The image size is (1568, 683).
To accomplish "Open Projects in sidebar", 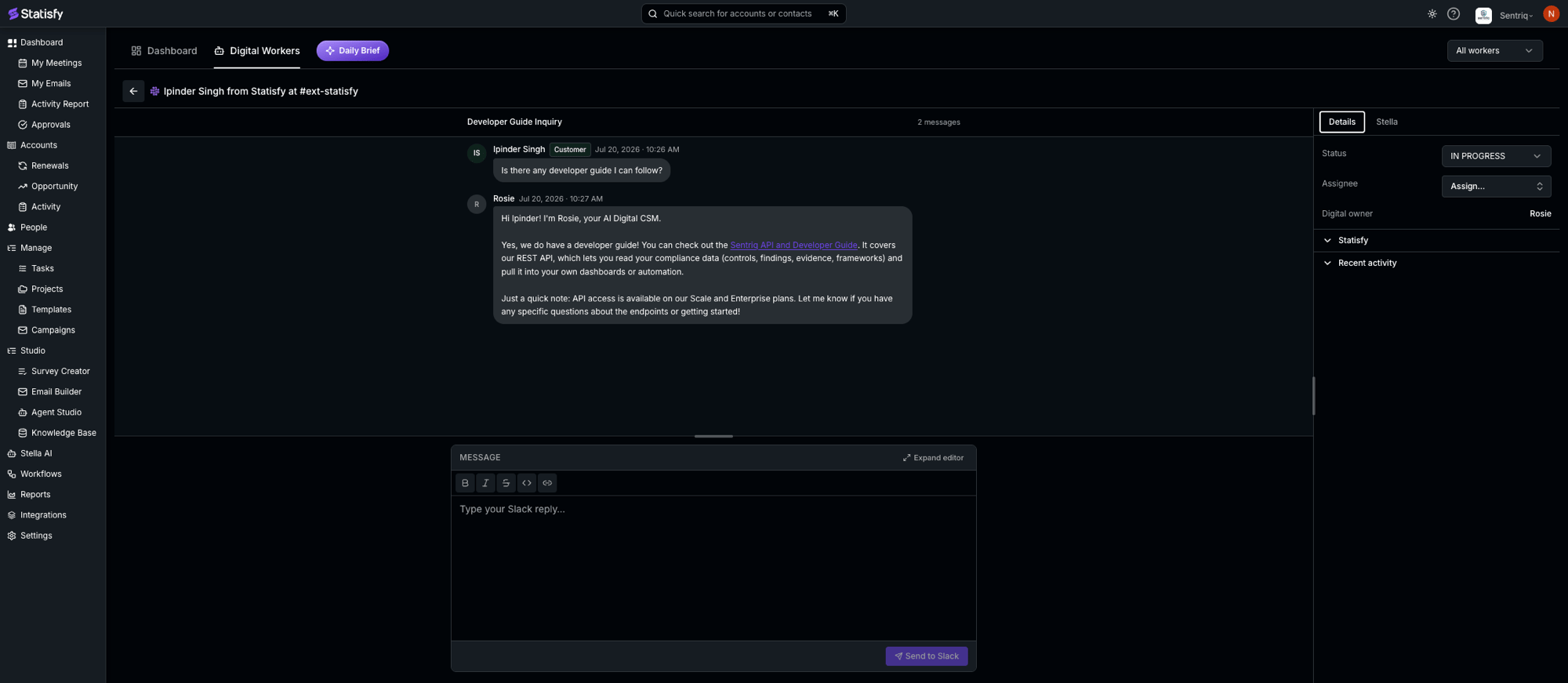I will [x=47, y=289].
